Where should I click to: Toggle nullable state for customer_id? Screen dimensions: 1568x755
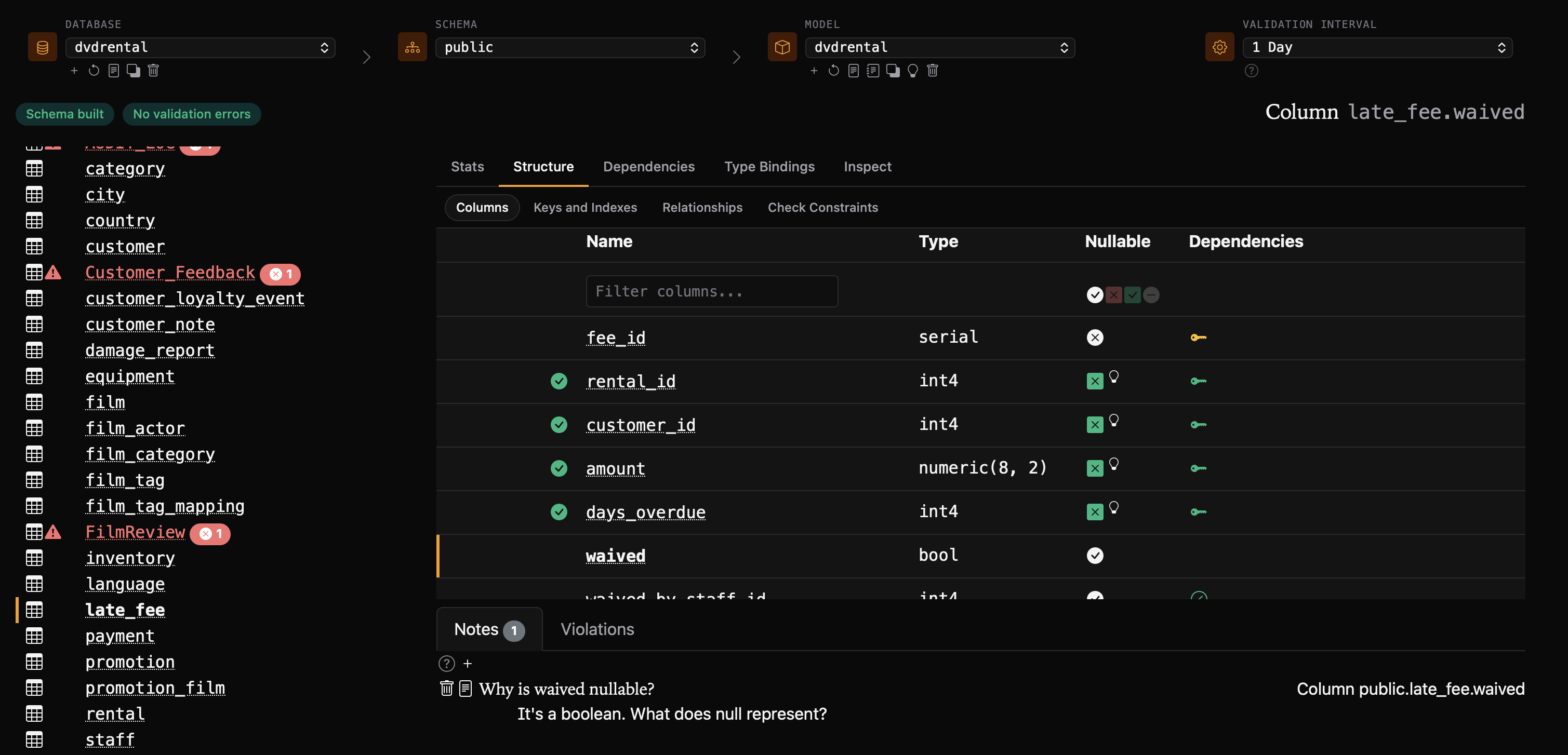pyautogui.click(x=1095, y=425)
